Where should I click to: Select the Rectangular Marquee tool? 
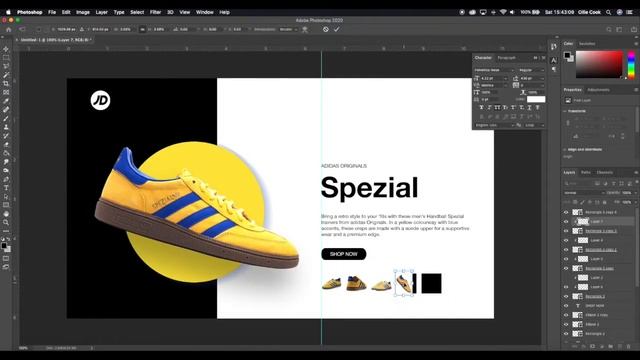[6, 58]
